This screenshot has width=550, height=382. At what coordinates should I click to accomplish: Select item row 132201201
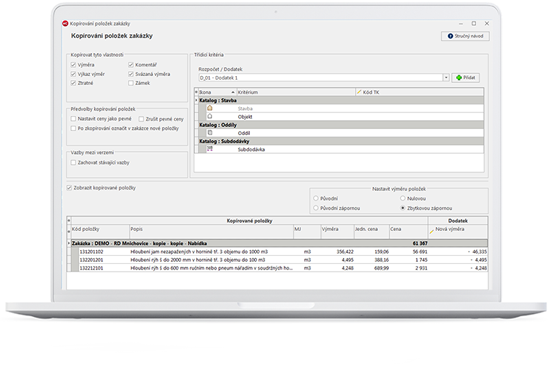click(277, 260)
